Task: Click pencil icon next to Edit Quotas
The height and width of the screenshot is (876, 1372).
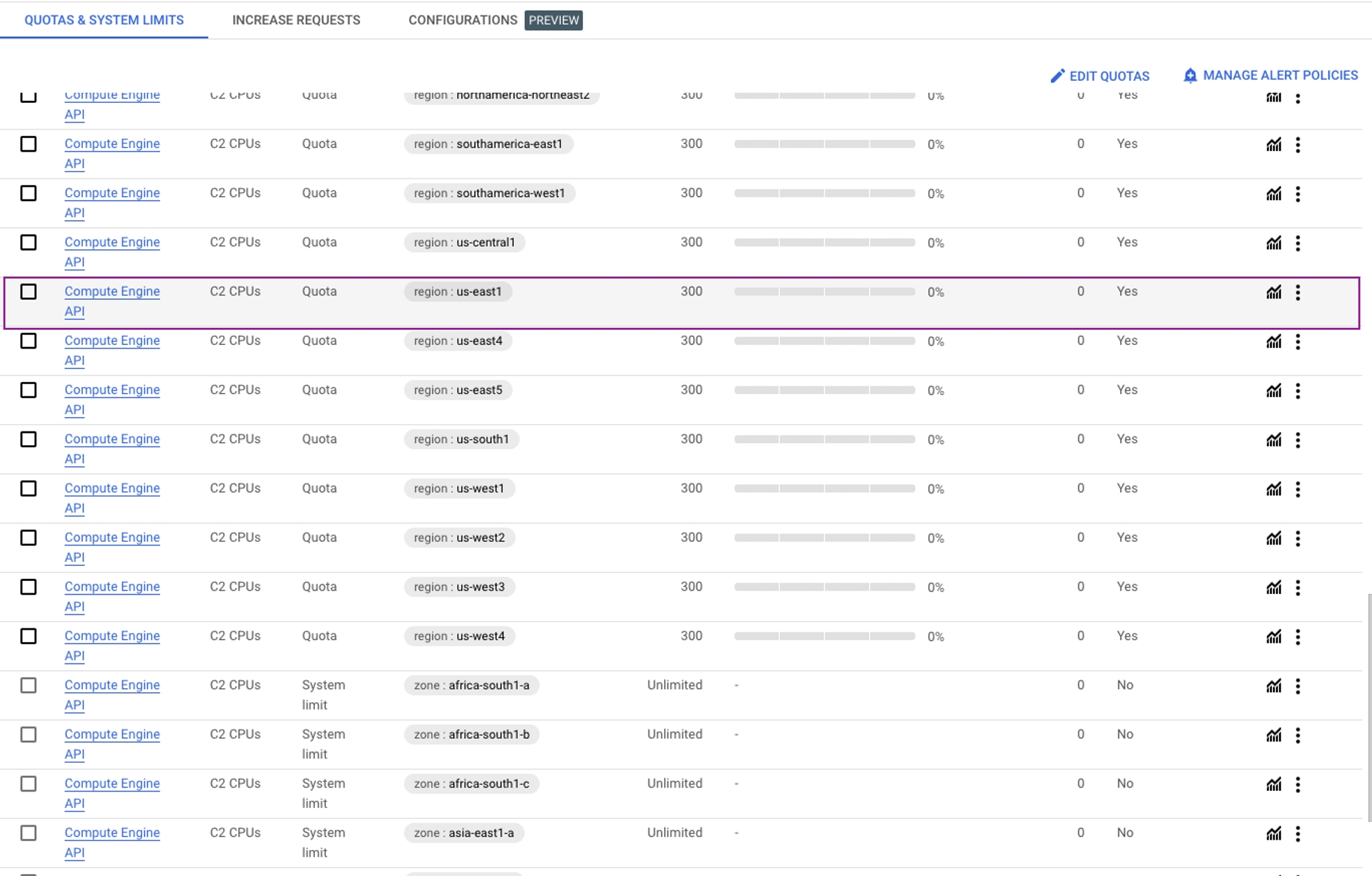Action: click(x=1057, y=76)
